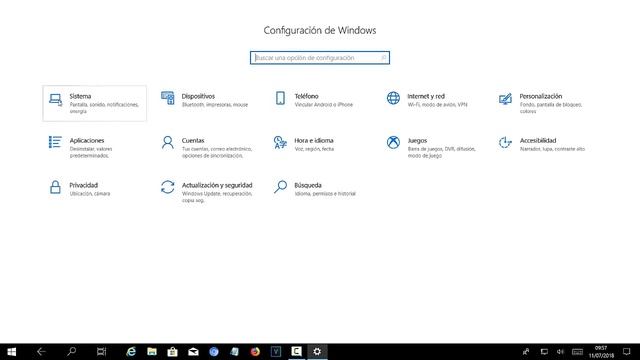
Task: Open the Mail app from the taskbar
Action: pyautogui.click(x=193, y=351)
